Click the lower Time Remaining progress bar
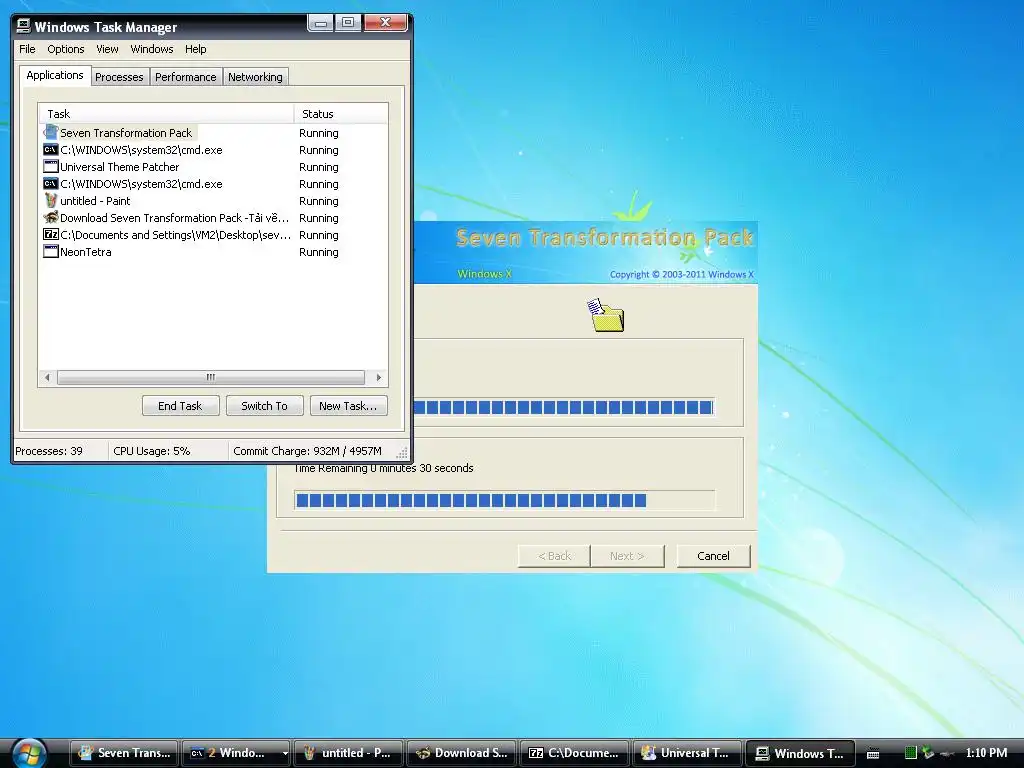Screen dimensions: 1024x768 [x=504, y=500]
